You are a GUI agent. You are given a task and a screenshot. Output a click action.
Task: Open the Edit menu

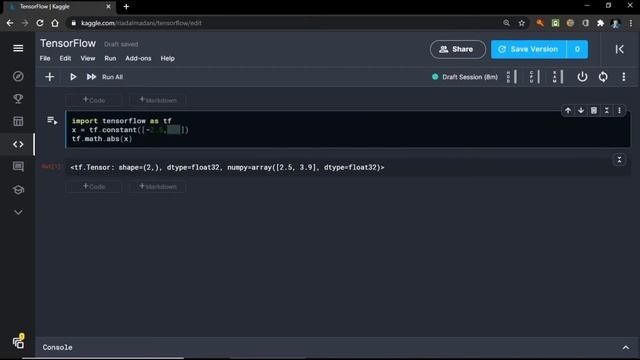(65, 58)
